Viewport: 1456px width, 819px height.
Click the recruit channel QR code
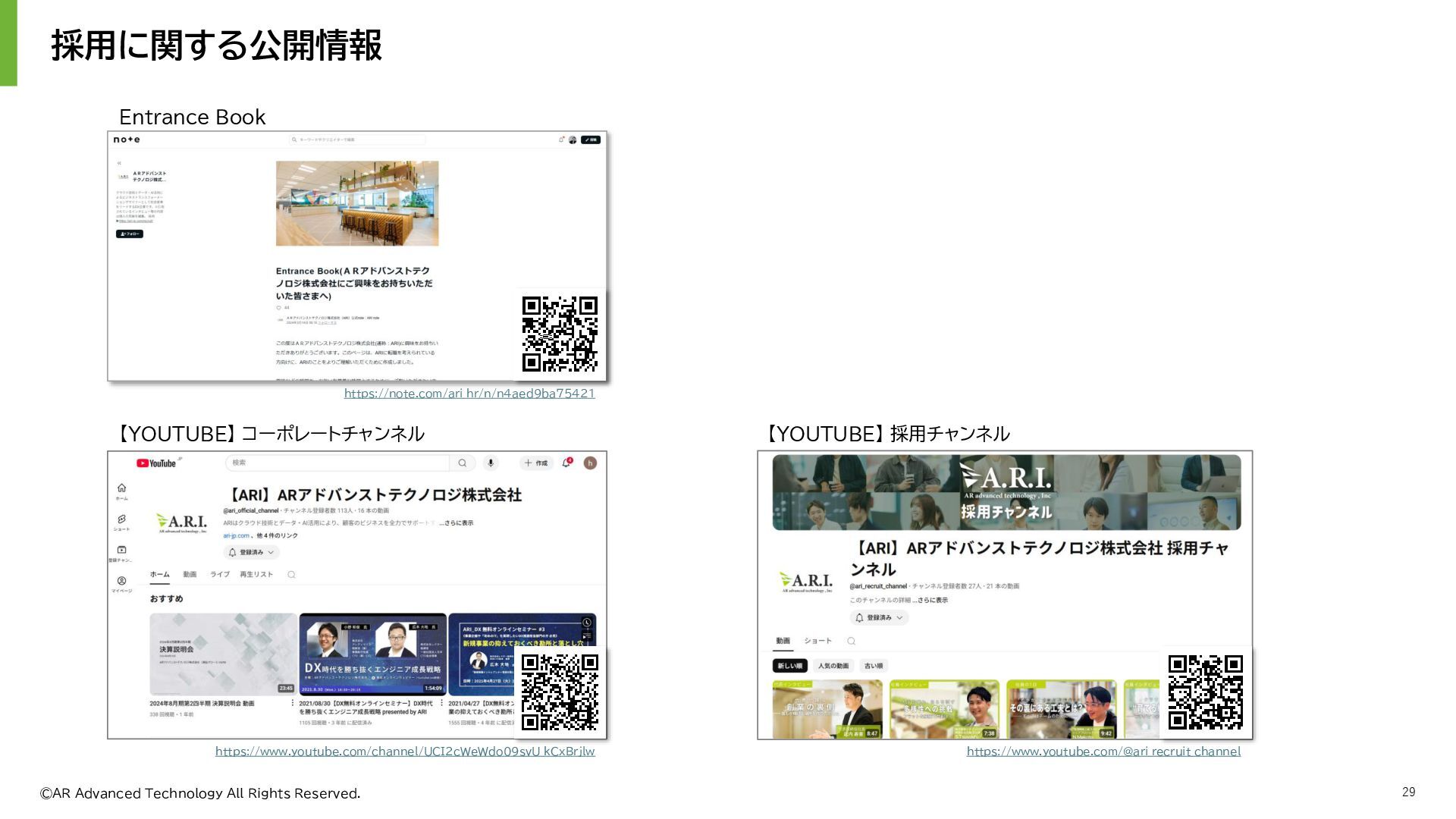[1206, 692]
